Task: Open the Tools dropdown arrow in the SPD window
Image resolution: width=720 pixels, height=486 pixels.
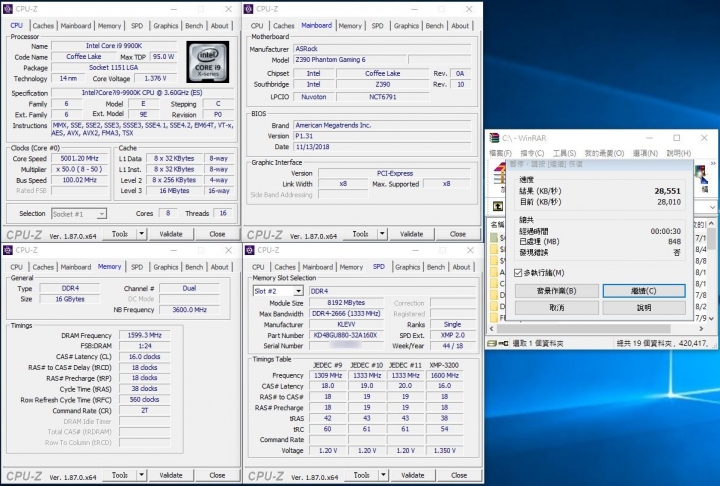Action: pos(383,475)
